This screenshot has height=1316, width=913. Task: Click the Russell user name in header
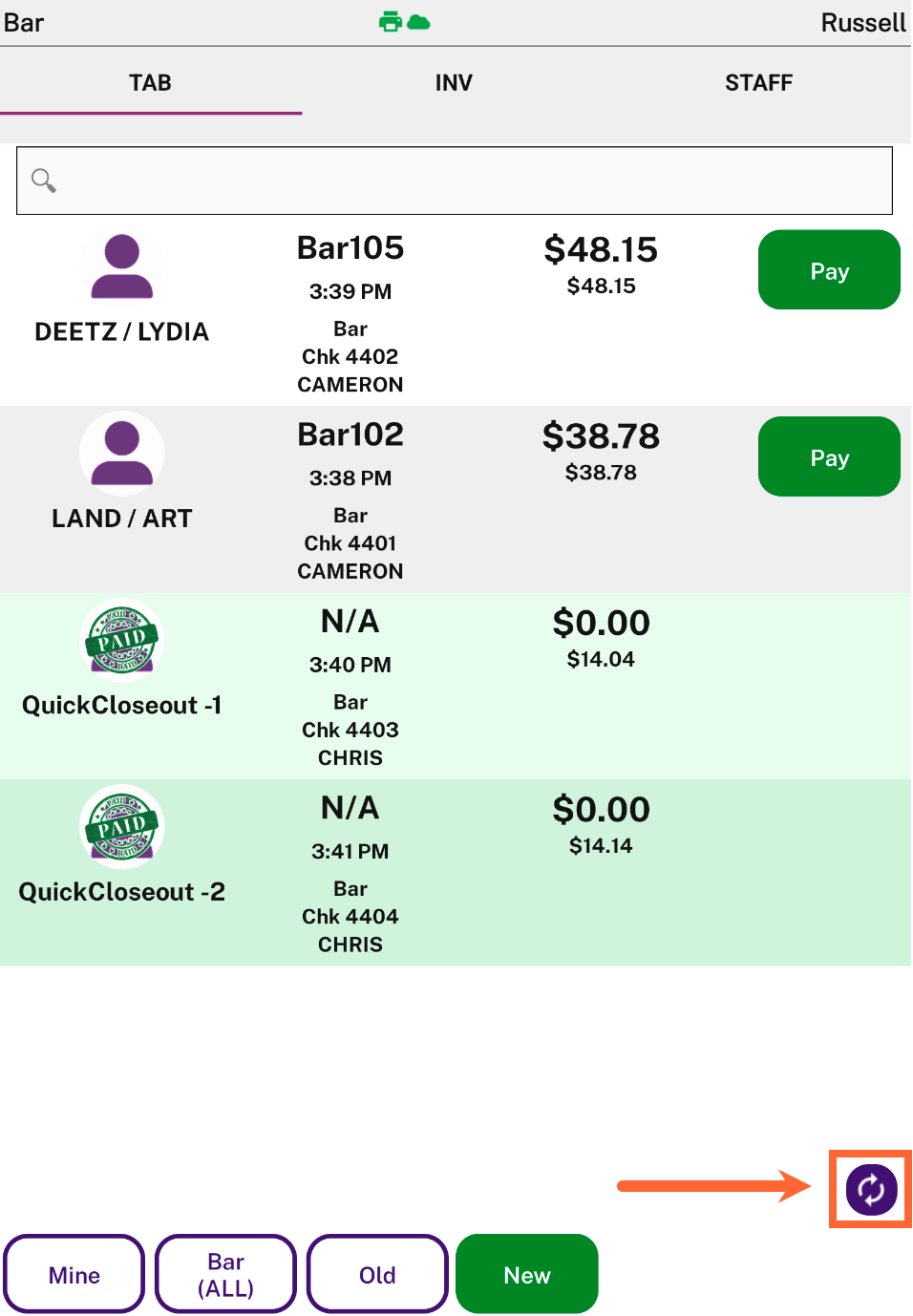tap(863, 23)
